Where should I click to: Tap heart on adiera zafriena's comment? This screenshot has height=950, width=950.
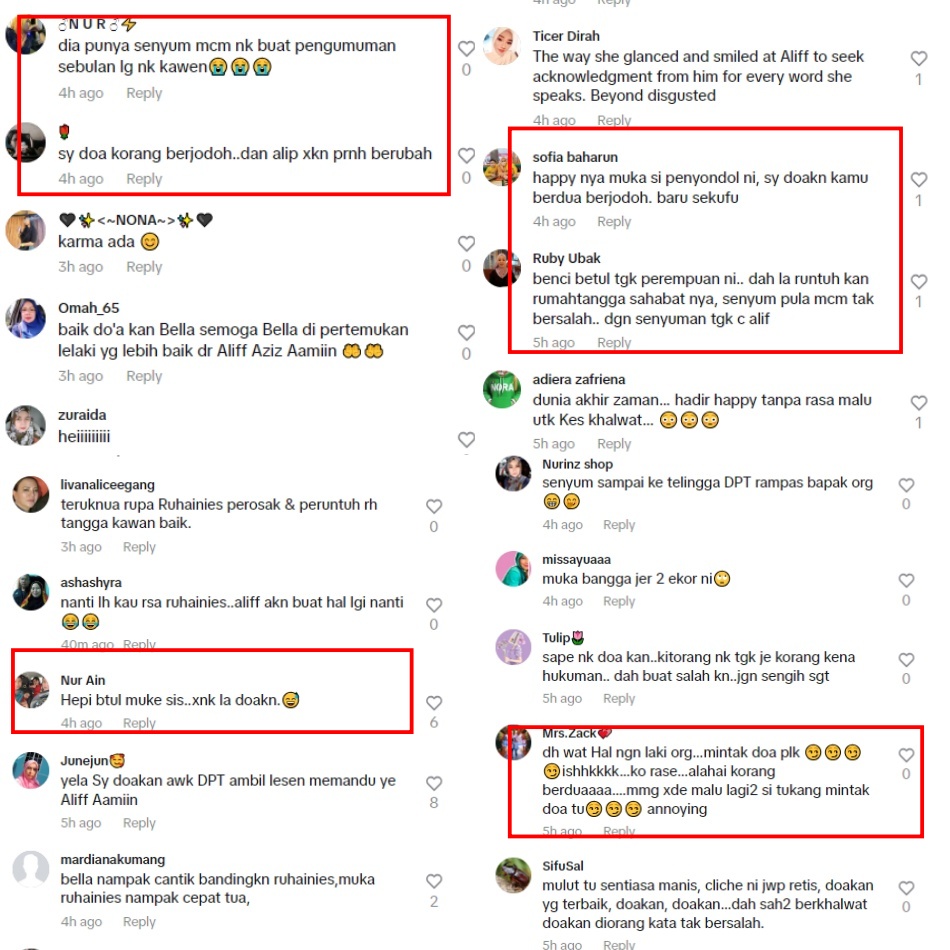[918, 403]
